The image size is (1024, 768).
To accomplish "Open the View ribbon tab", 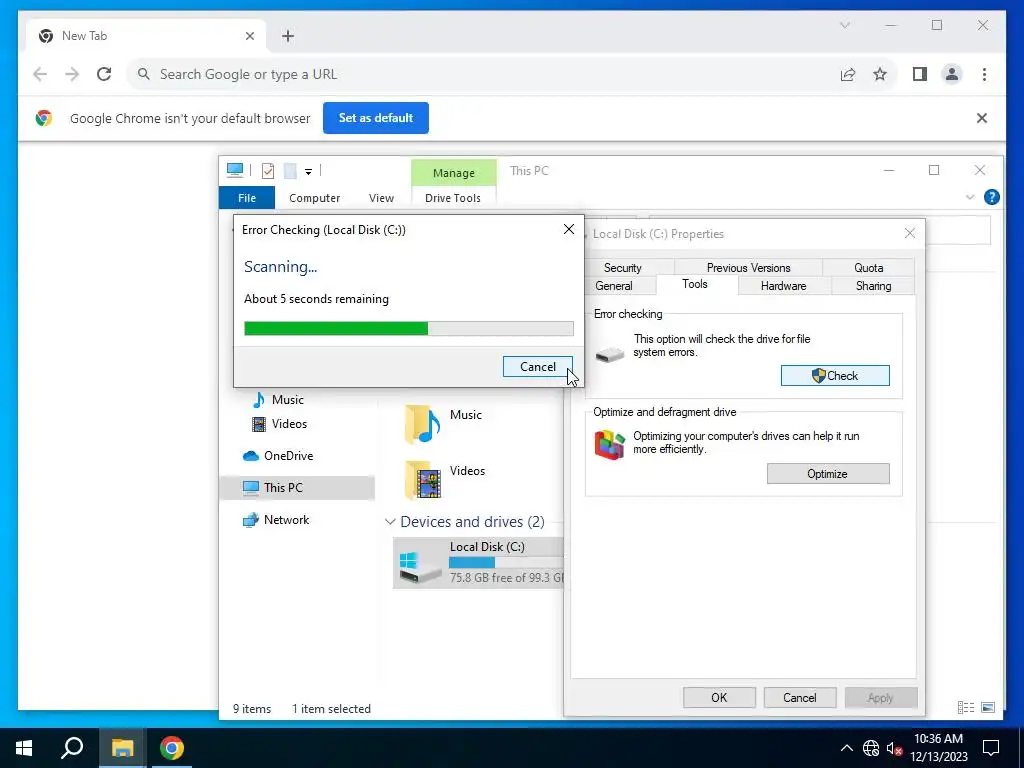I will pos(381,198).
